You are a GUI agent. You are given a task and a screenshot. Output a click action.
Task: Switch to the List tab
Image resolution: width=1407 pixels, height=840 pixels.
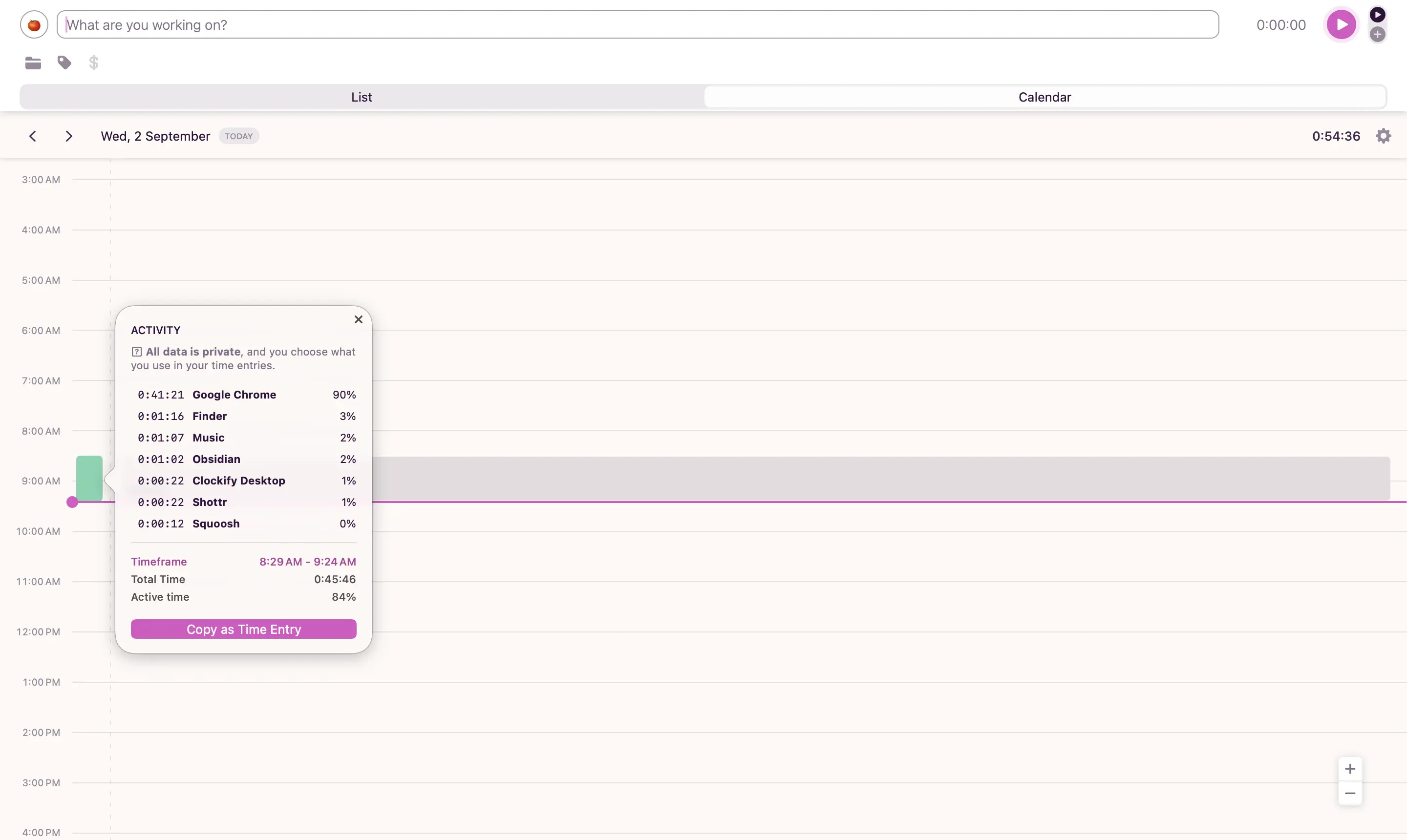361,97
